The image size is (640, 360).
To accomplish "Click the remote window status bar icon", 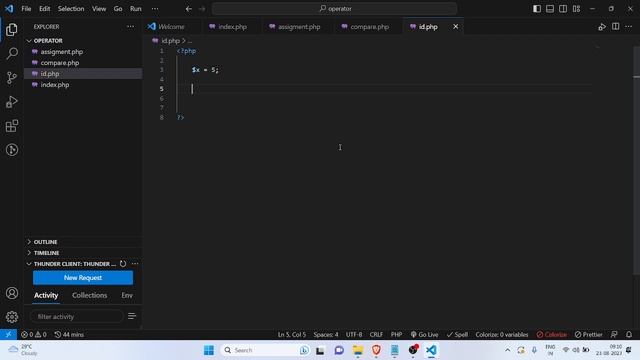I will (8, 334).
